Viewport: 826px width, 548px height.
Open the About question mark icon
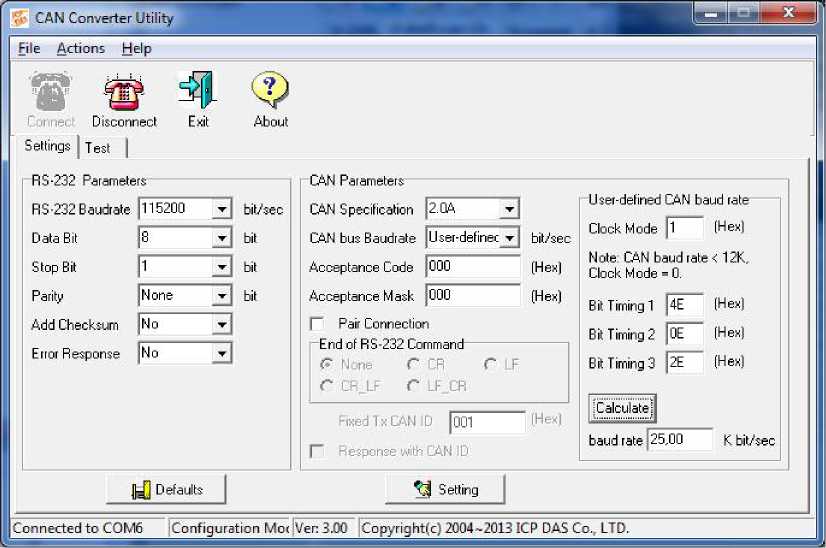tap(270, 91)
